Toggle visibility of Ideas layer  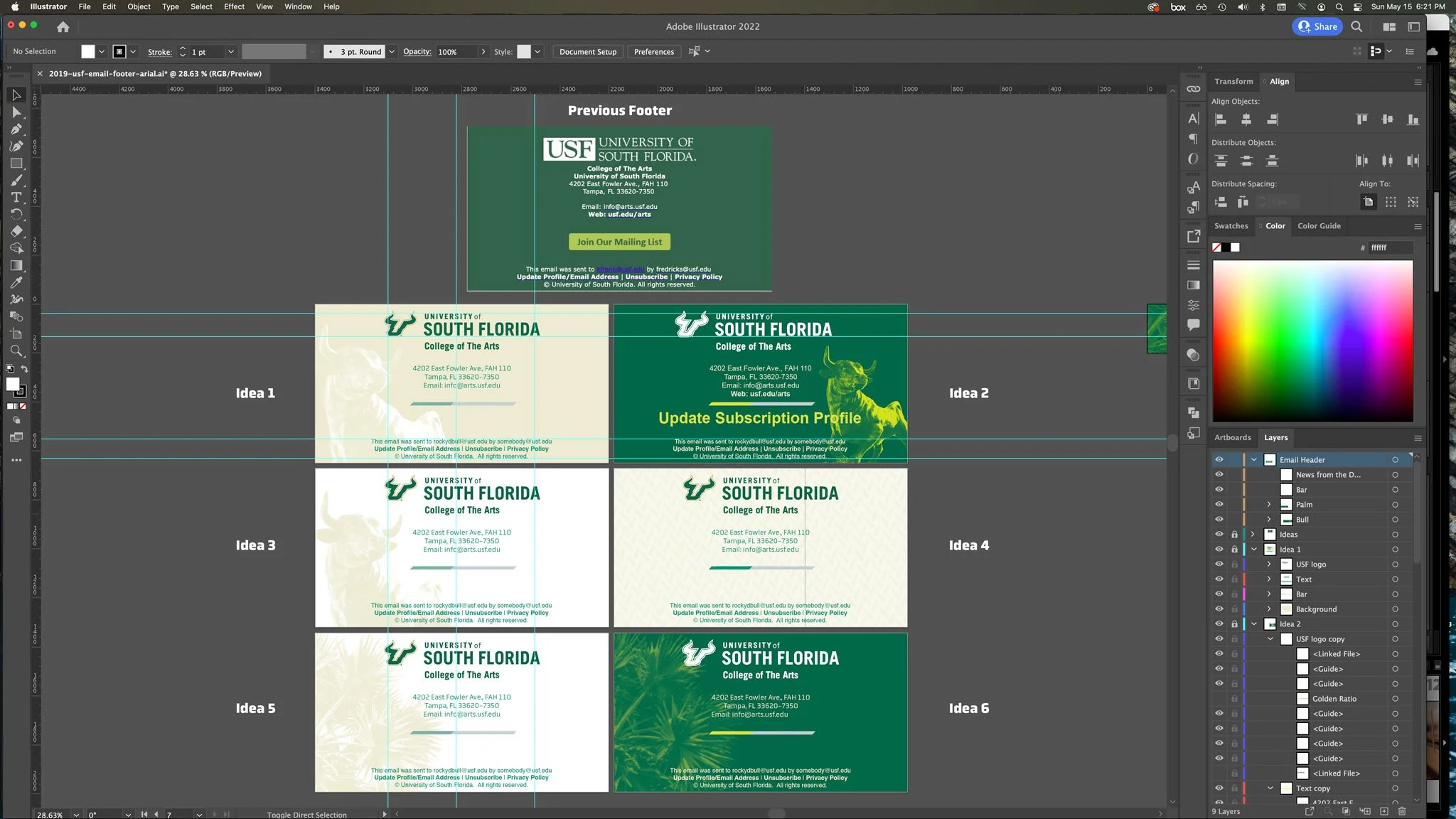point(1219,535)
